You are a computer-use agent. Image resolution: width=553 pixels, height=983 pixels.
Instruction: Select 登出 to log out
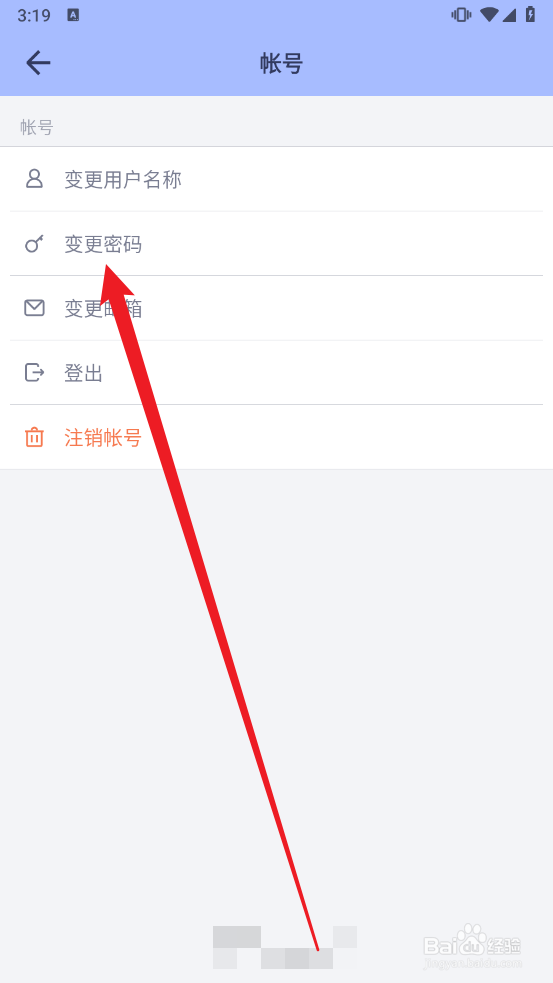(276, 373)
